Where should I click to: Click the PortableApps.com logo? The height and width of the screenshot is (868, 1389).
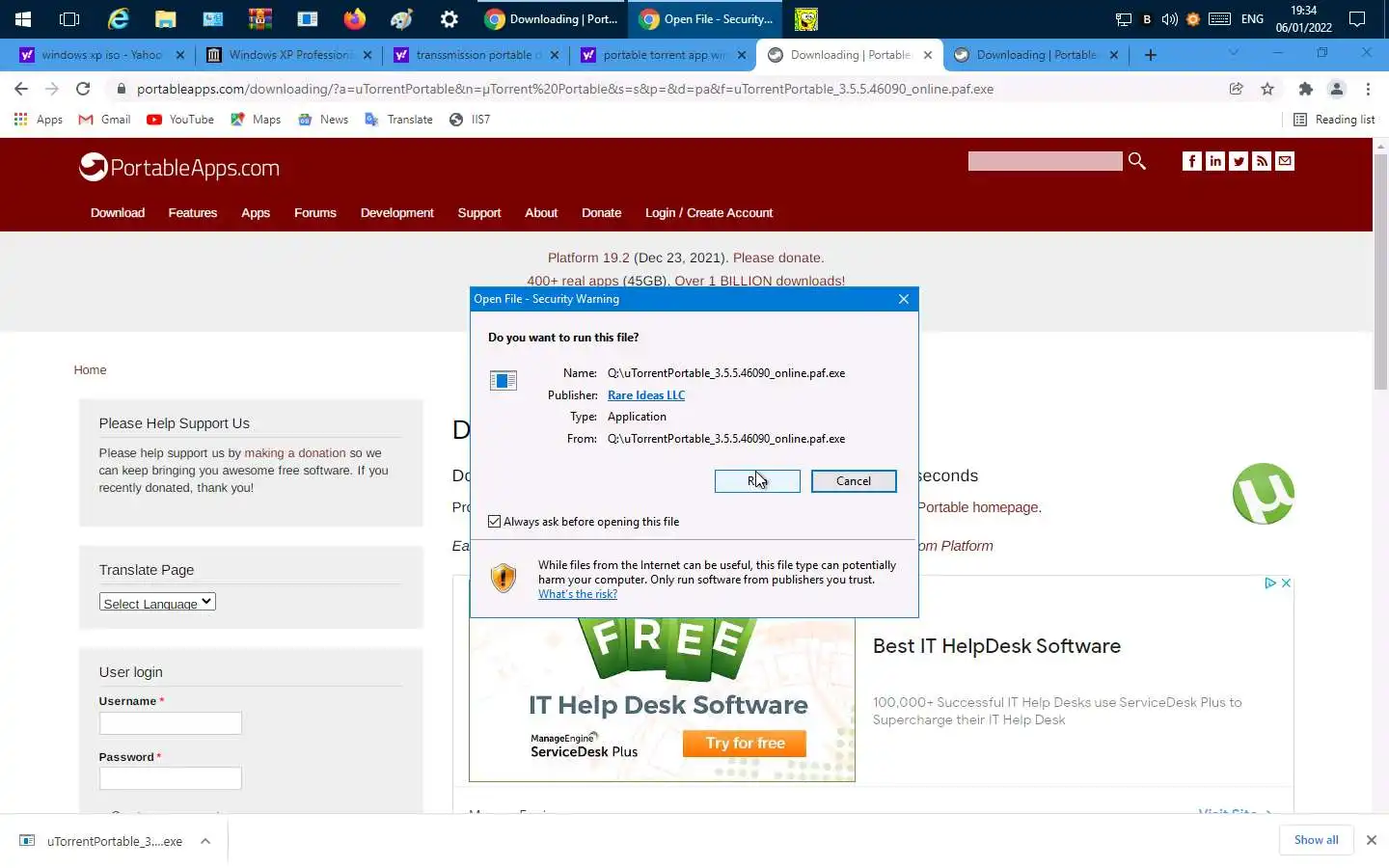click(x=179, y=168)
